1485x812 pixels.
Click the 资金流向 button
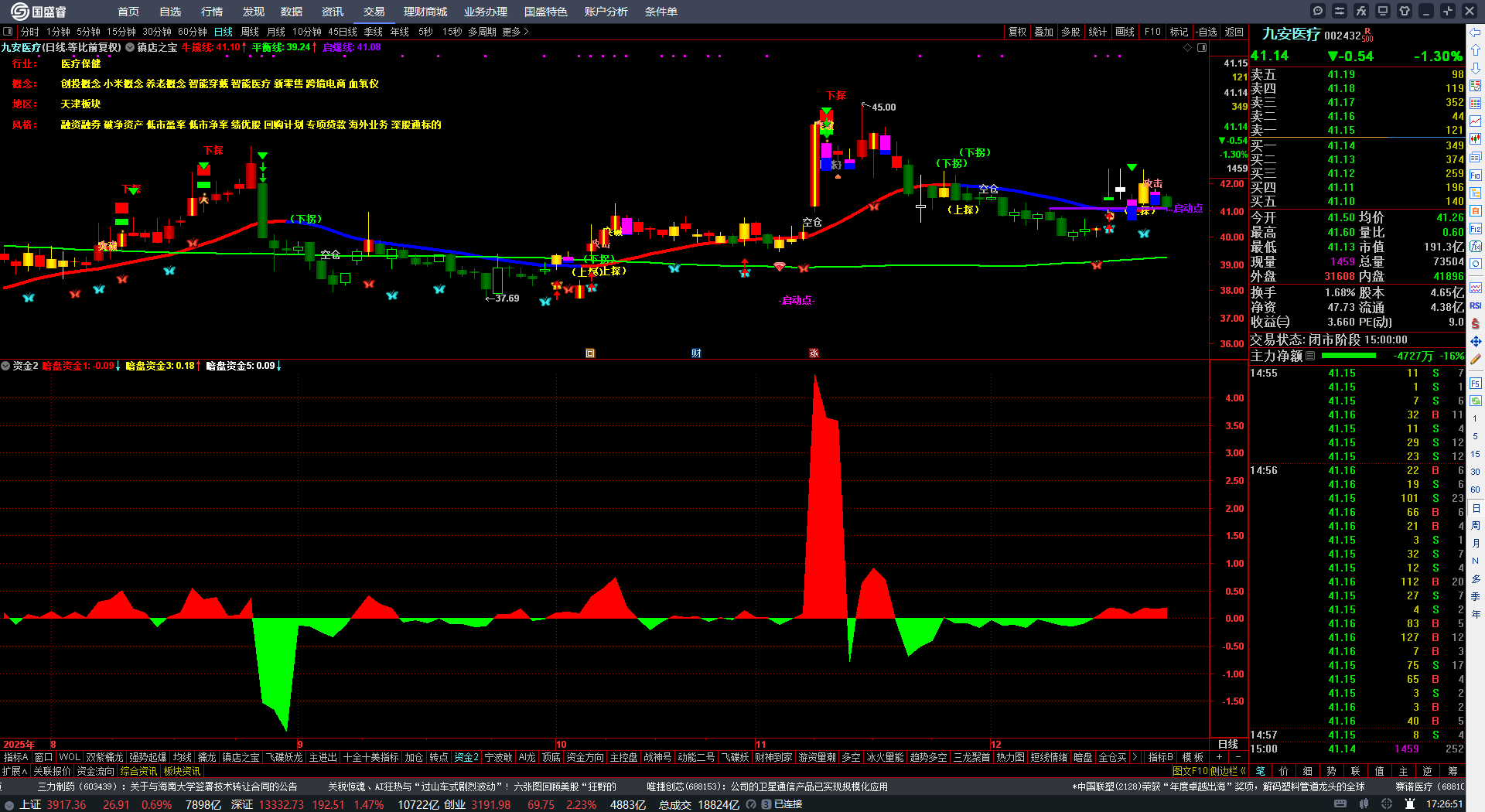click(95, 771)
